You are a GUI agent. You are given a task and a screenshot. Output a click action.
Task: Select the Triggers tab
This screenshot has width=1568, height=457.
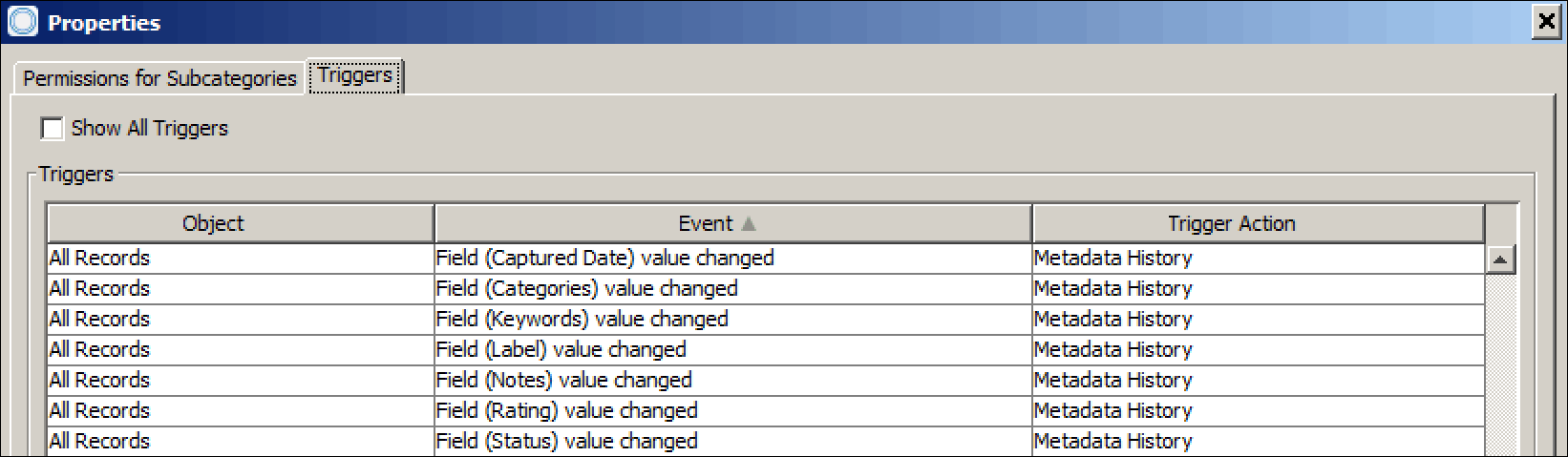355,75
